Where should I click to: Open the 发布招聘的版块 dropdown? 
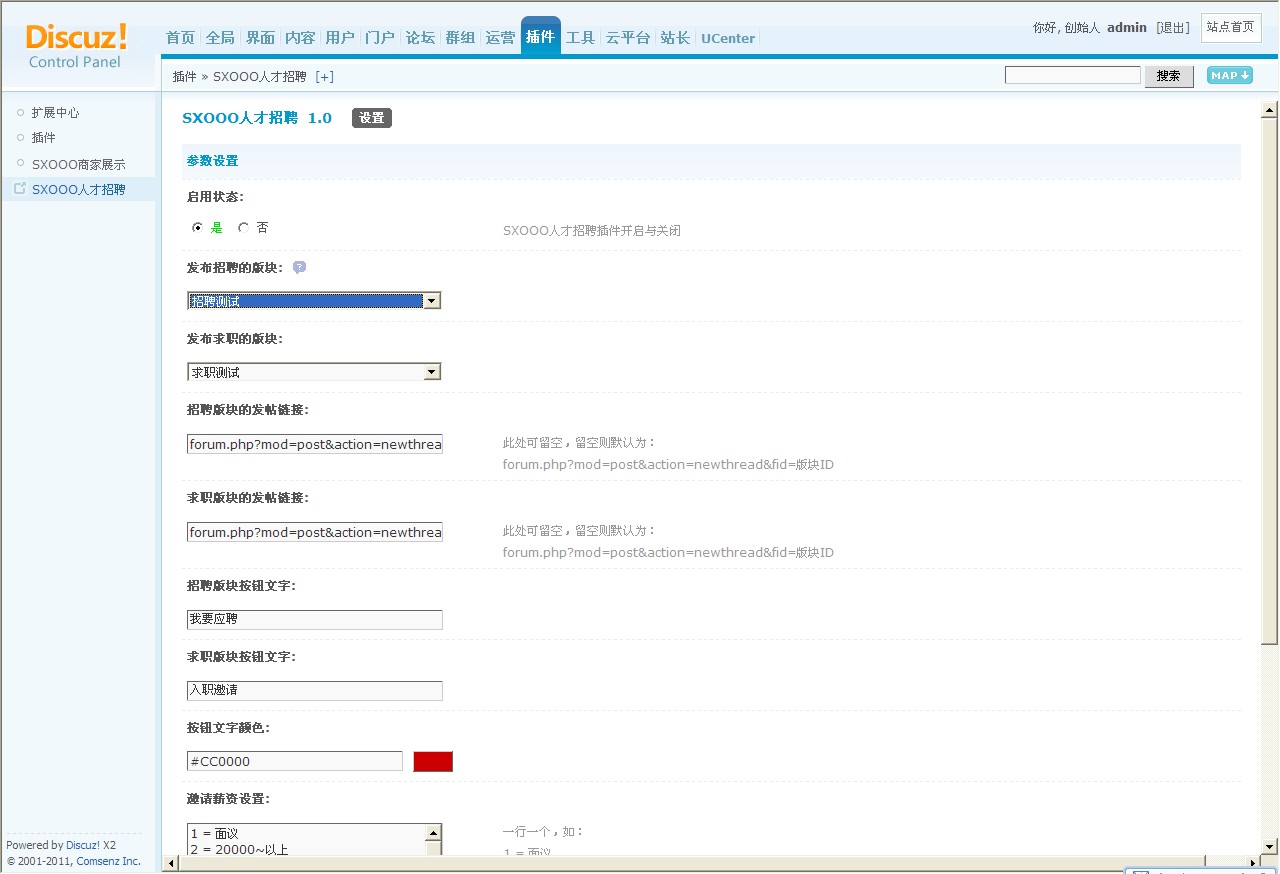(314, 301)
